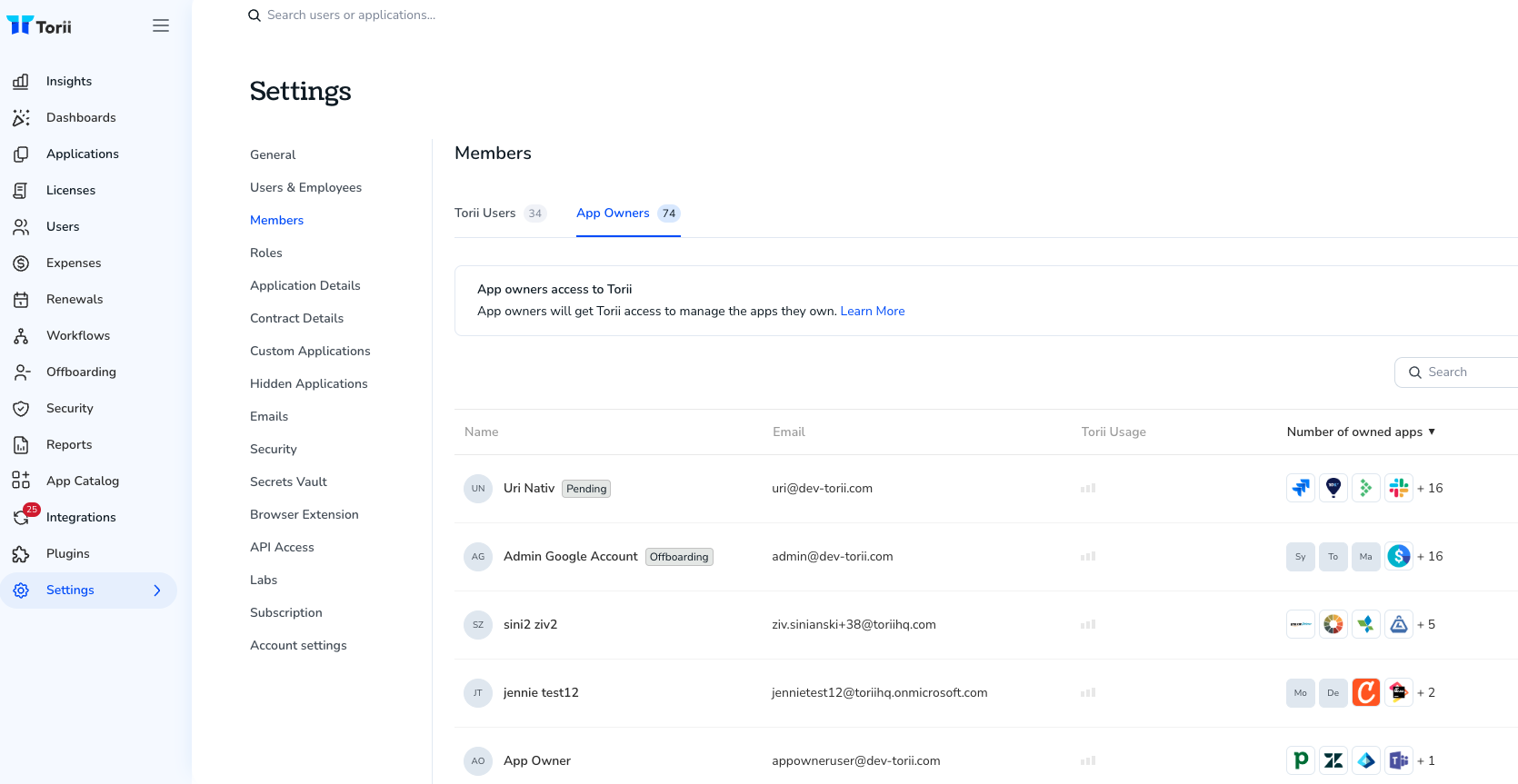The width and height of the screenshot is (1518, 784).
Task: Click orange C app icon in jennie test12 row
Action: tap(1366, 693)
